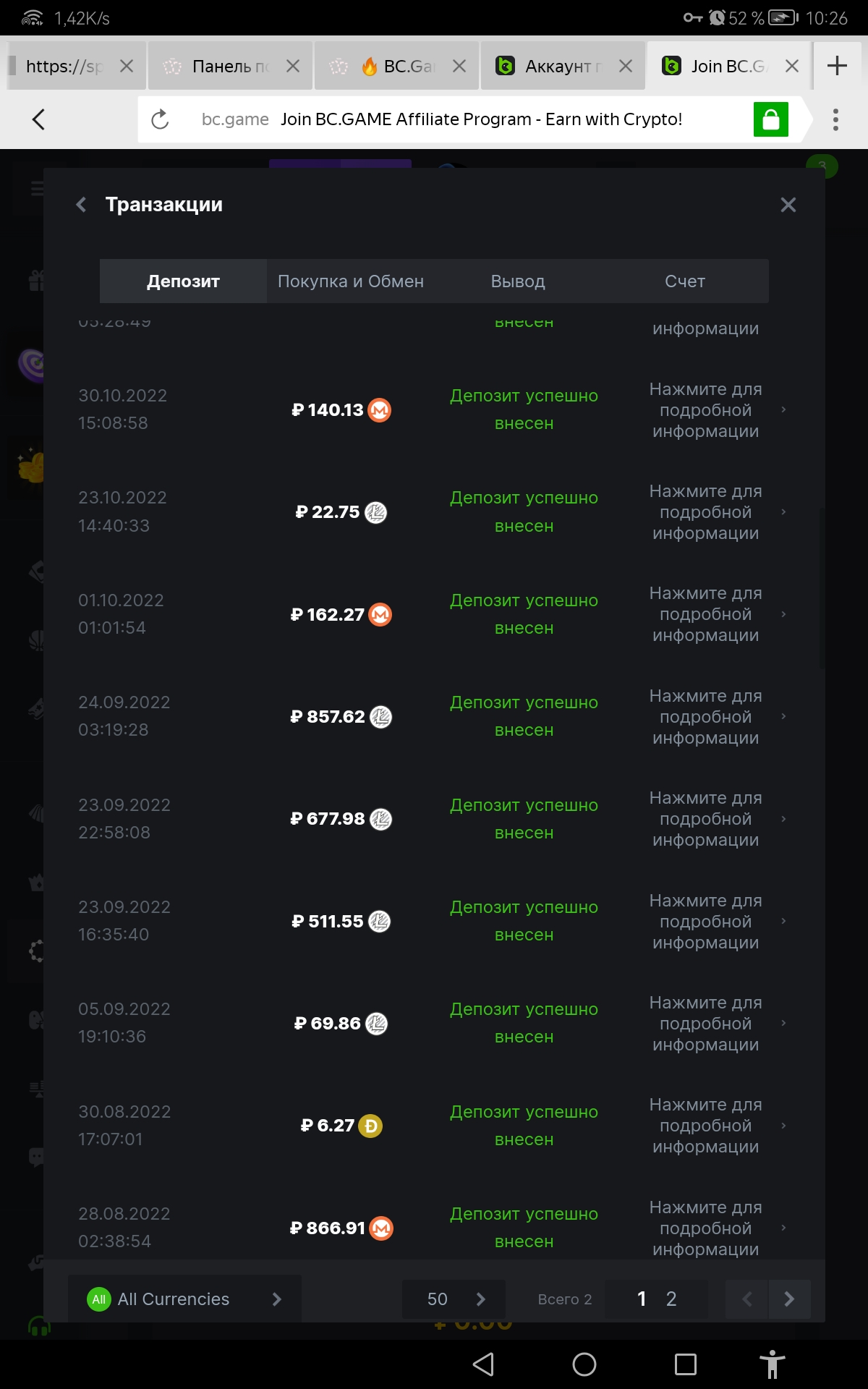The height and width of the screenshot is (1389, 868).
Task: Open the Счет tab
Action: point(685,281)
